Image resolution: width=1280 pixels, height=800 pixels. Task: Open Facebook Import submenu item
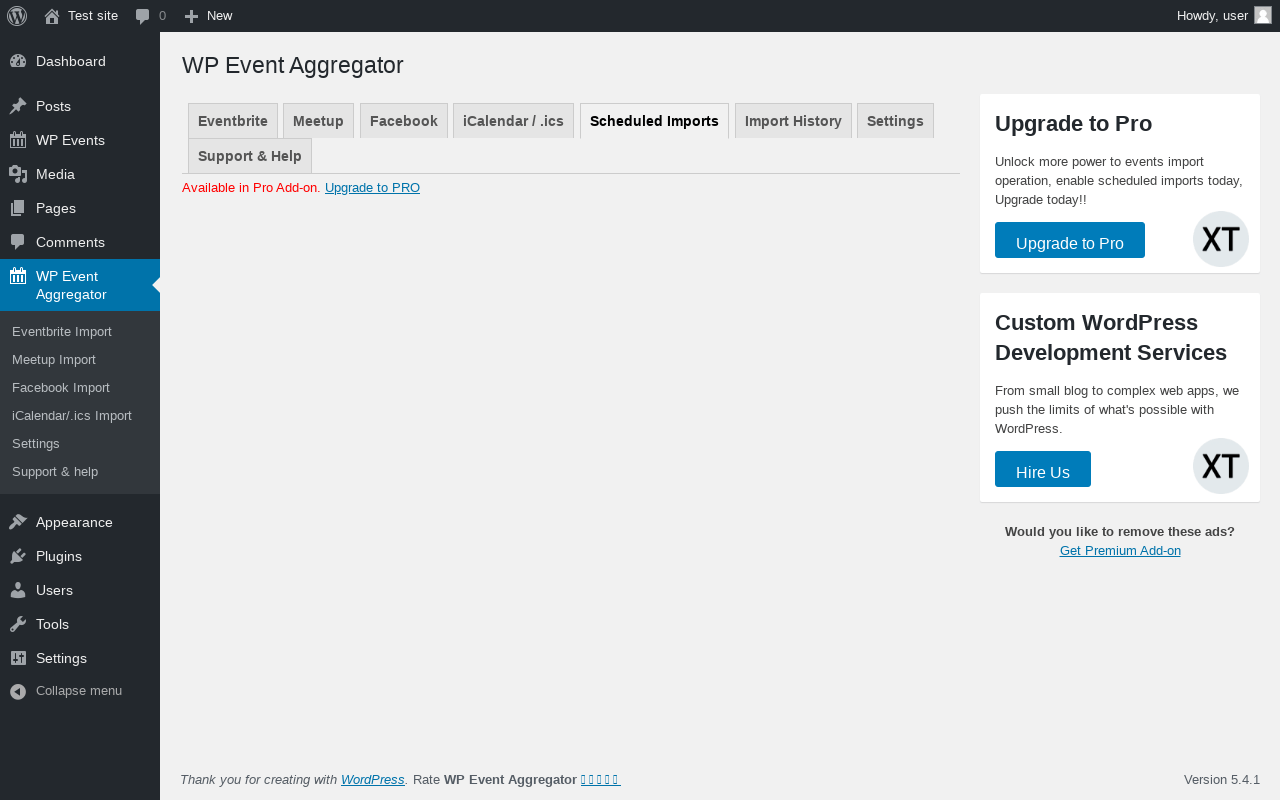point(61,387)
